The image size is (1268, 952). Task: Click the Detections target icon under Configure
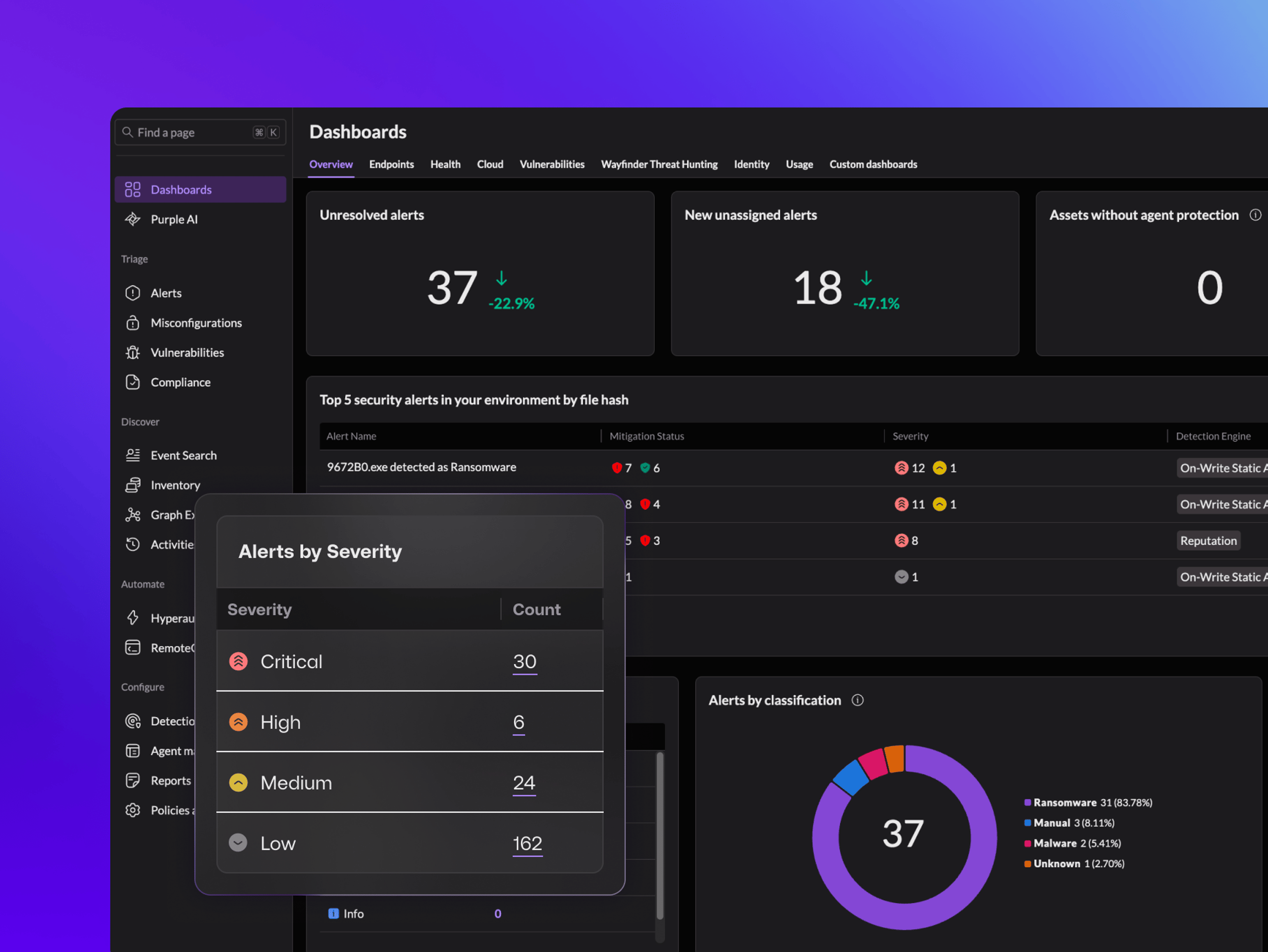click(x=132, y=722)
